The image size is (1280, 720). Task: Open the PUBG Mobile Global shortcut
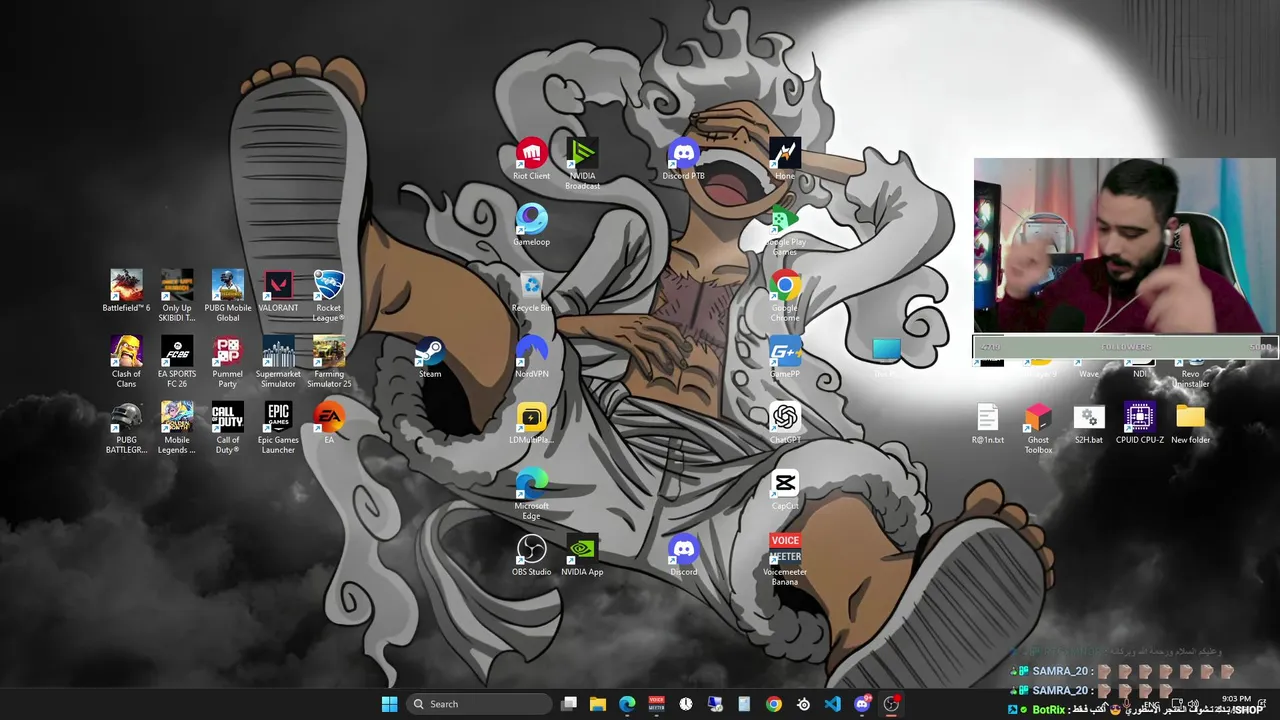click(x=228, y=295)
